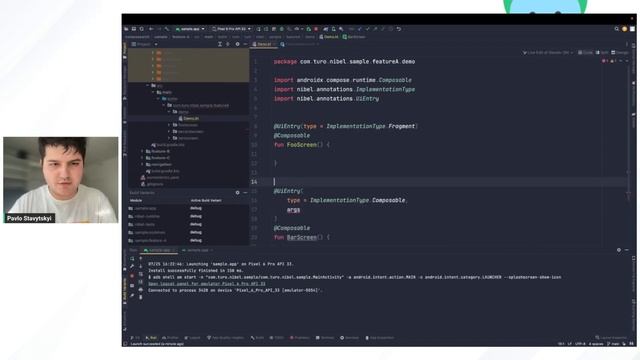Click Demo.kt breadcrumb in navigation bar
Image resolution: width=640 pixels, height=360 pixels.
pyautogui.click(x=329, y=37)
